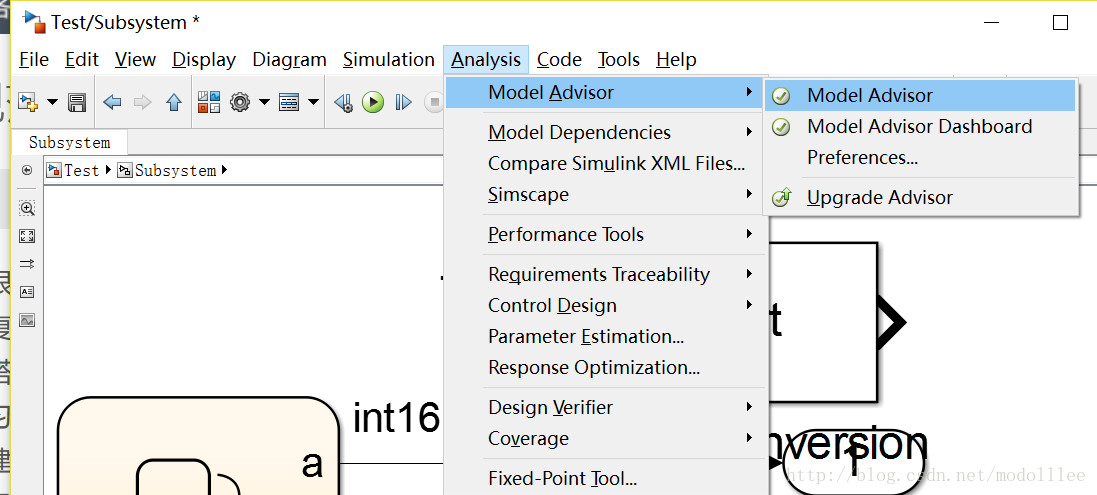Viewport: 1097px width, 495px height.
Task: Click the Back navigation arrow
Action: (112, 103)
